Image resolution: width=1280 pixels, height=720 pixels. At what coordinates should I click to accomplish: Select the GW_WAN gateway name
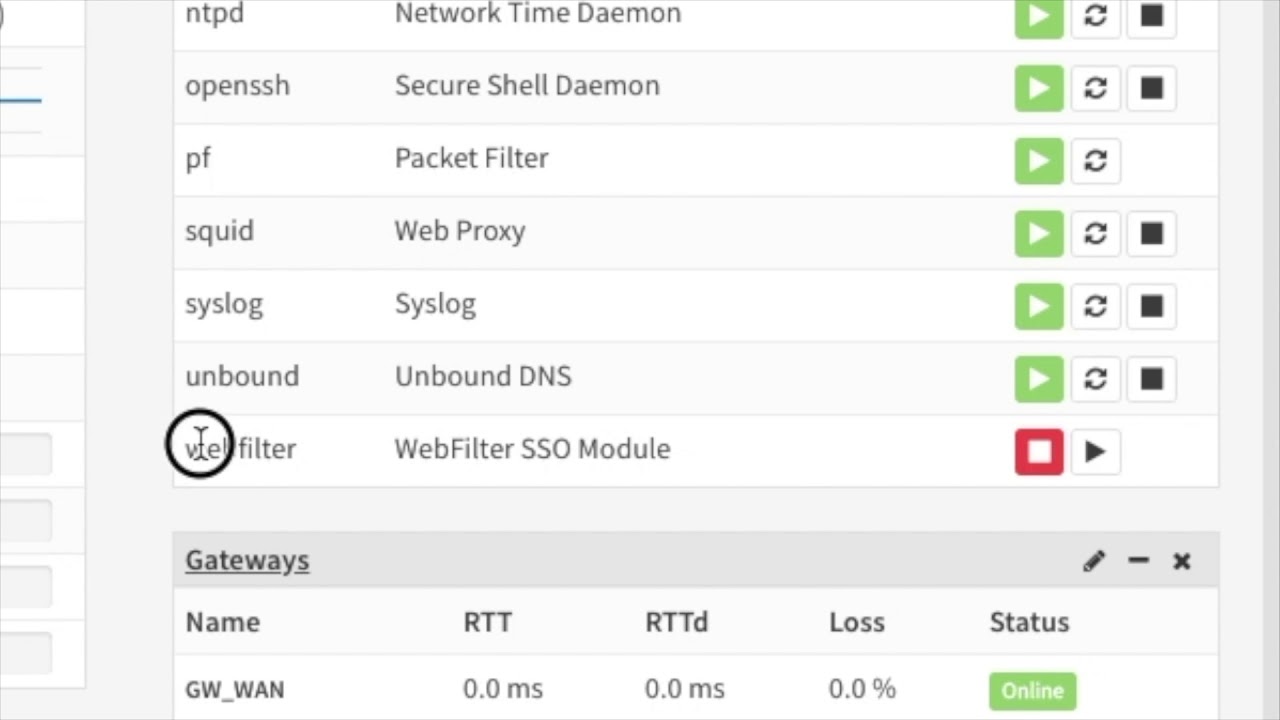(x=235, y=690)
